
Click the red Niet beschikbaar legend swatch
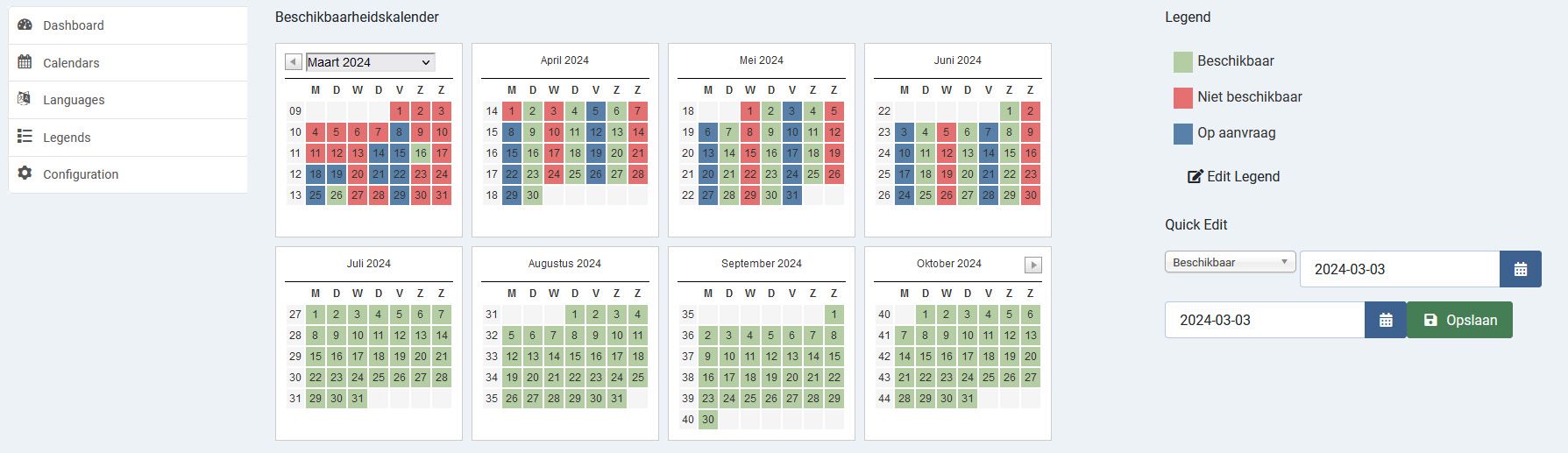1183,97
